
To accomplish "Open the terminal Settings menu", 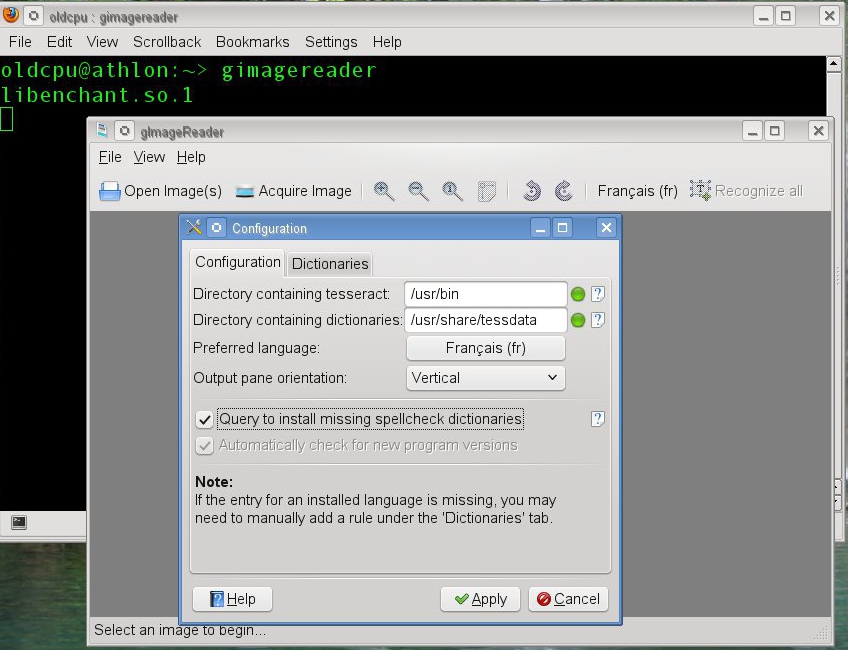I will click(331, 42).
